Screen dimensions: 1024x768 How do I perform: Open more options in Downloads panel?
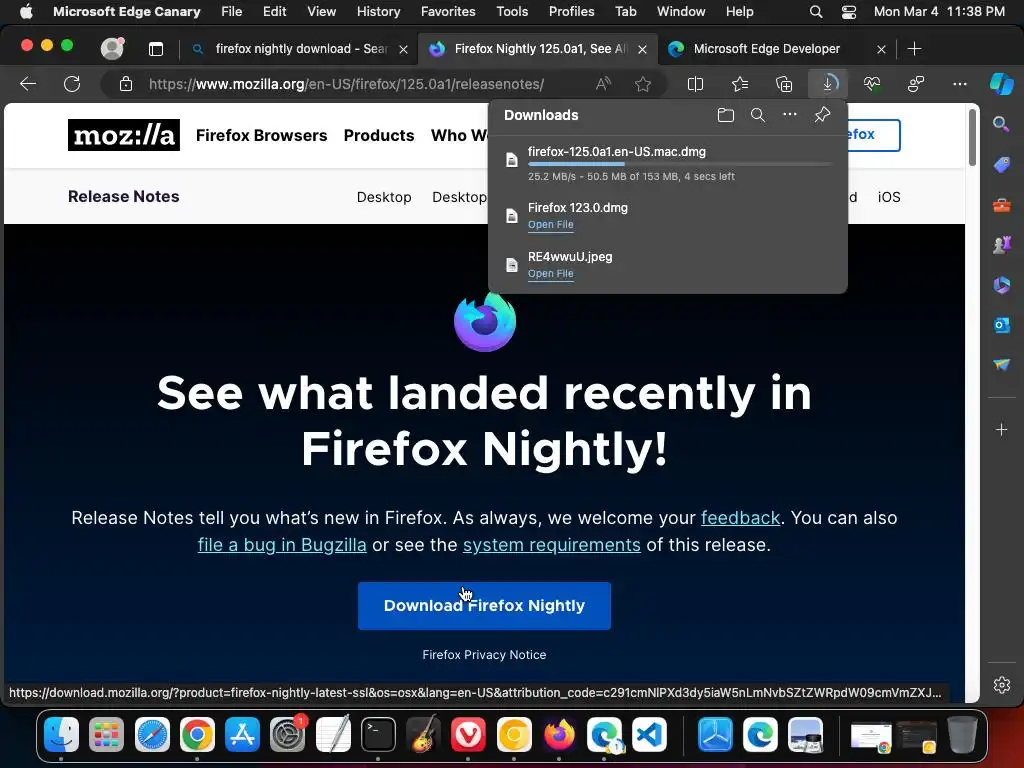pos(790,114)
